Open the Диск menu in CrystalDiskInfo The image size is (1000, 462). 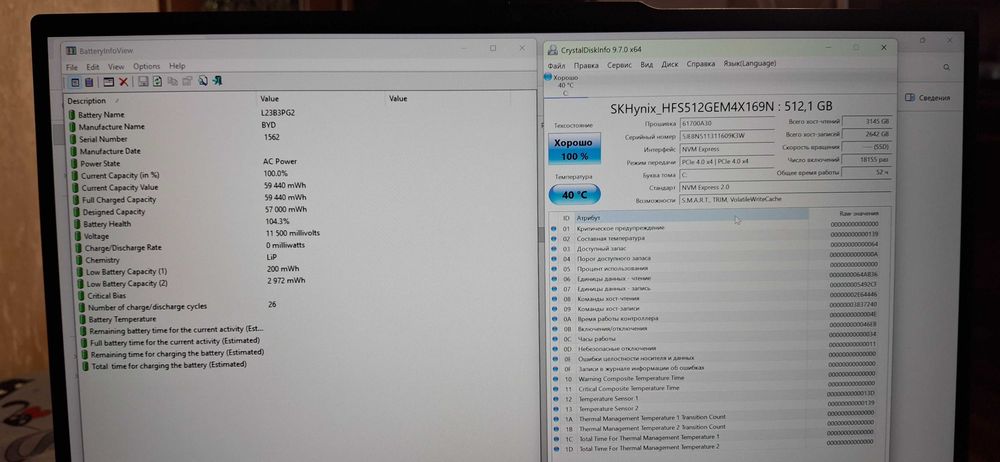670,64
